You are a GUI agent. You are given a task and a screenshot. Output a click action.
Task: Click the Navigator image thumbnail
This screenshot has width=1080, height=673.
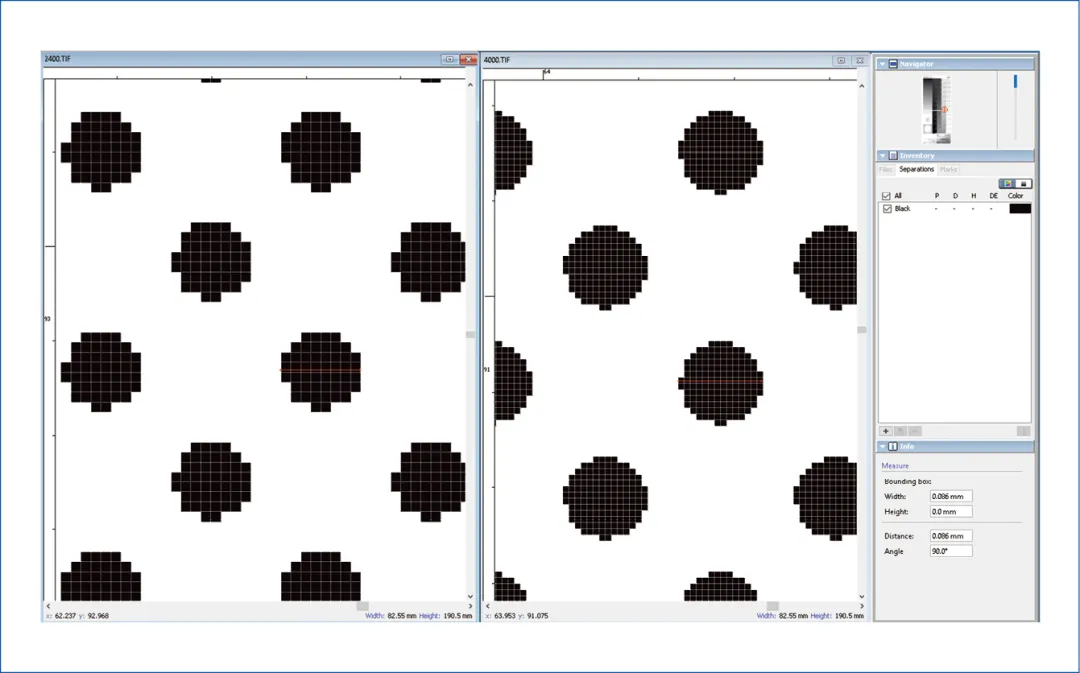[936, 110]
